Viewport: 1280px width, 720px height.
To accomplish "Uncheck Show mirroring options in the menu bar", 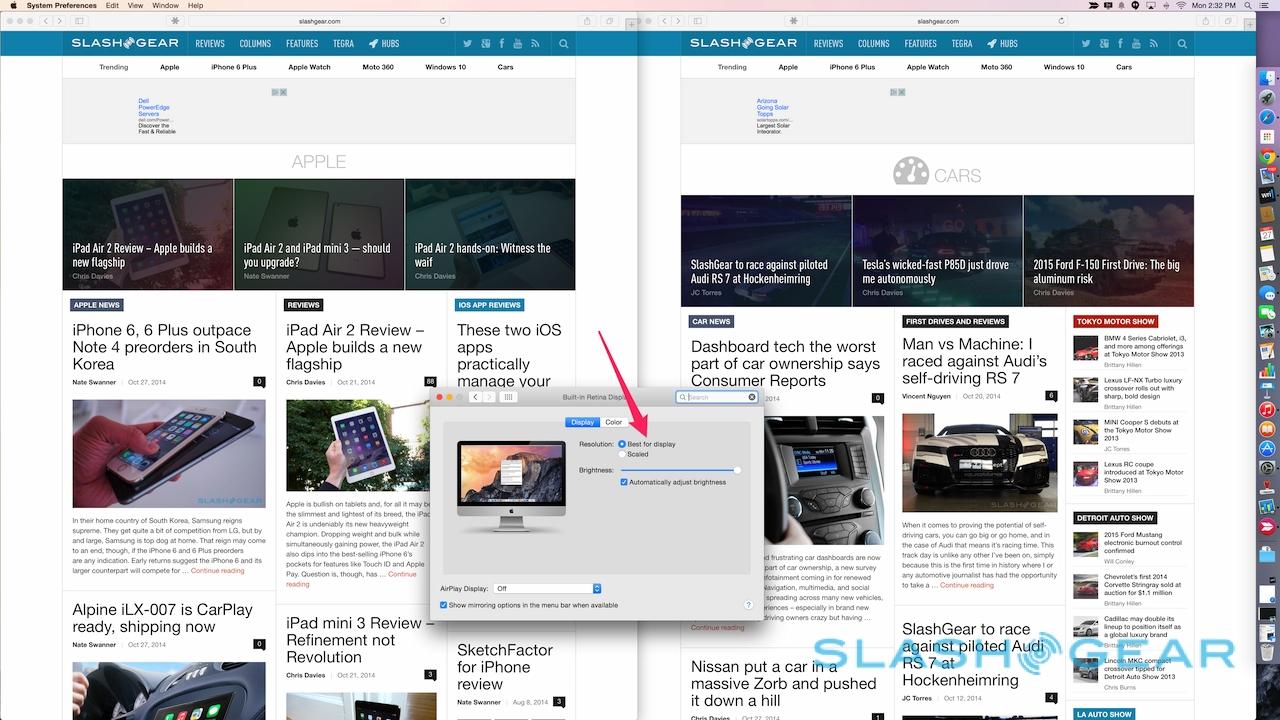I will (x=444, y=605).
